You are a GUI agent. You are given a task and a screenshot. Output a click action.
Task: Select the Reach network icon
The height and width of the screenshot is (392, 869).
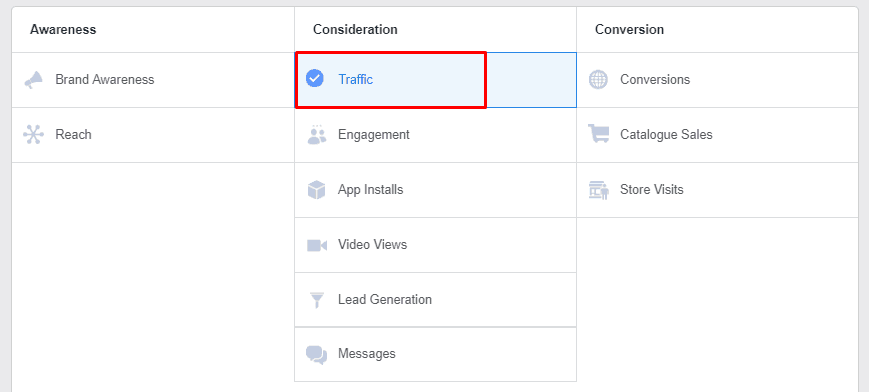coord(33,135)
